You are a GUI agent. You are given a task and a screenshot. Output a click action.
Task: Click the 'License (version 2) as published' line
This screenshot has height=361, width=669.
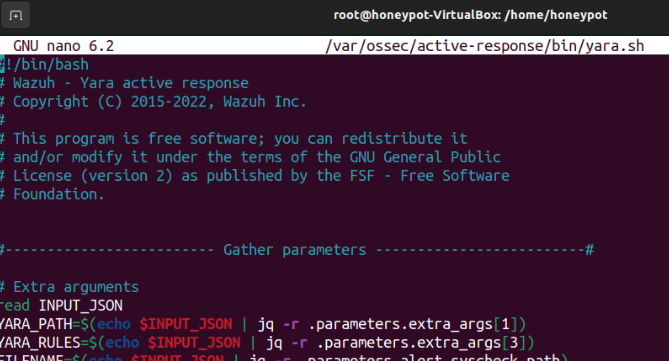click(255, 176)
